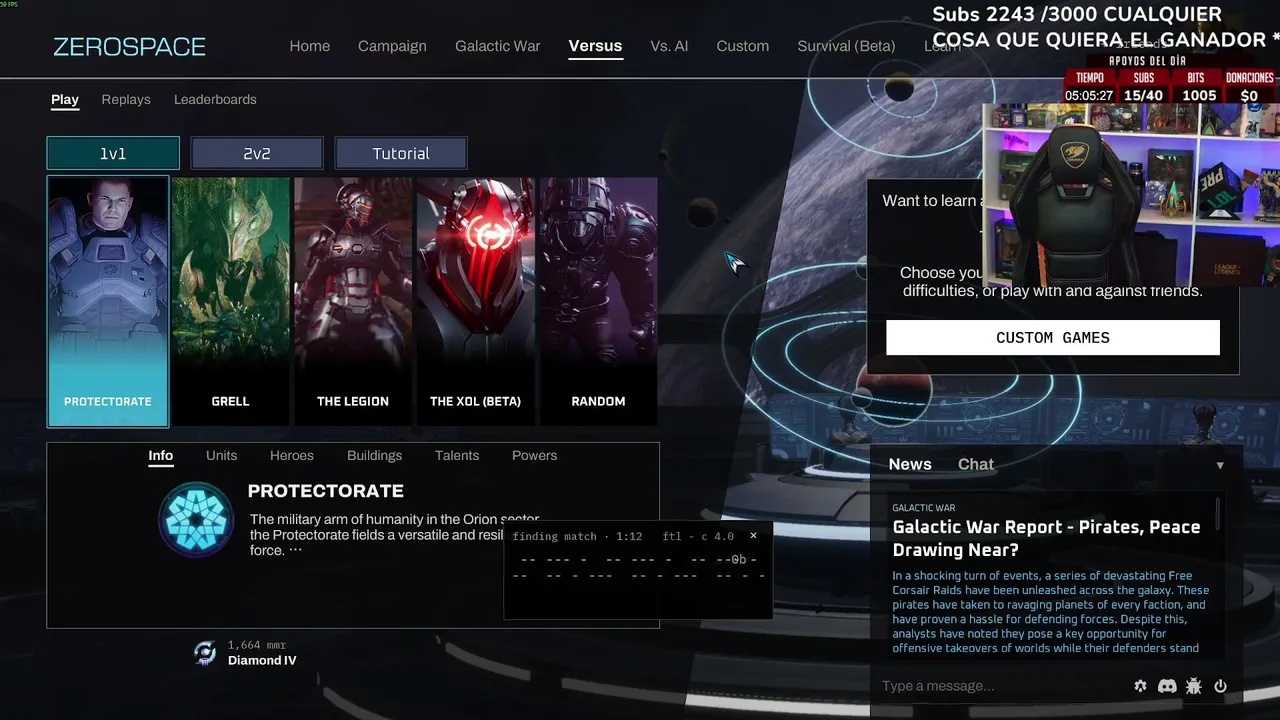1280x720 pixels.
Task: Click the bug report icon
Action: (1193, 686)
